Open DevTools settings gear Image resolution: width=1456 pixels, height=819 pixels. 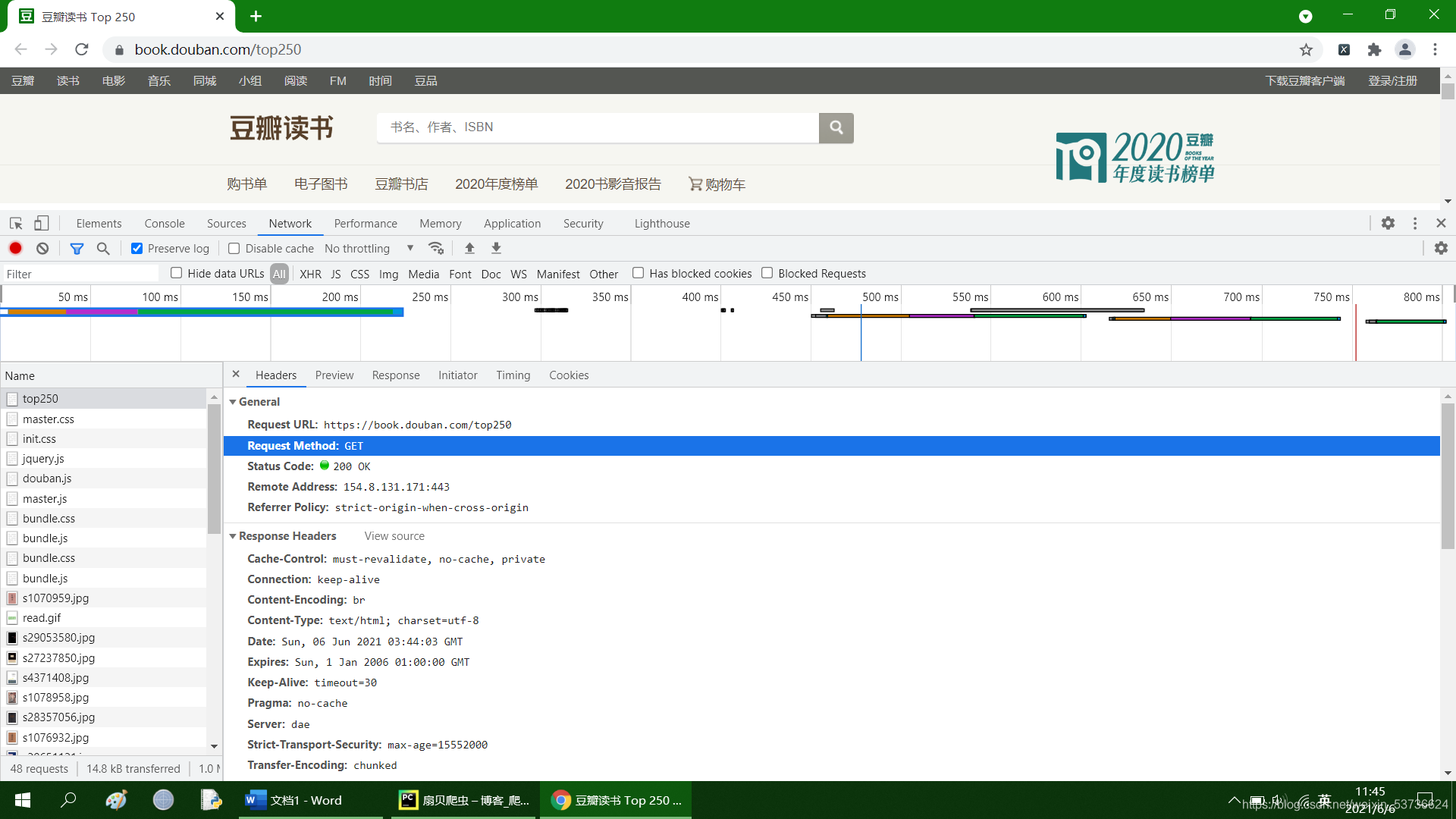1388,223
